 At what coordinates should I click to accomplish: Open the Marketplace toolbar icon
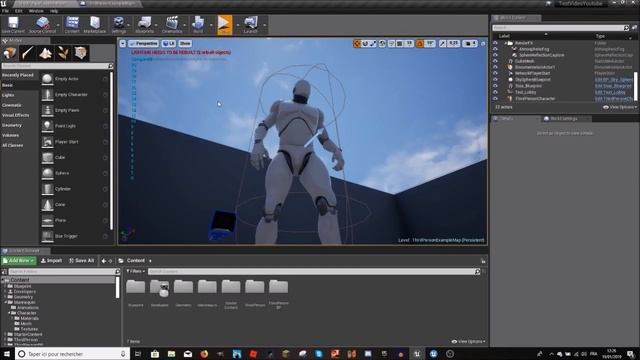(x=95, y=24)
